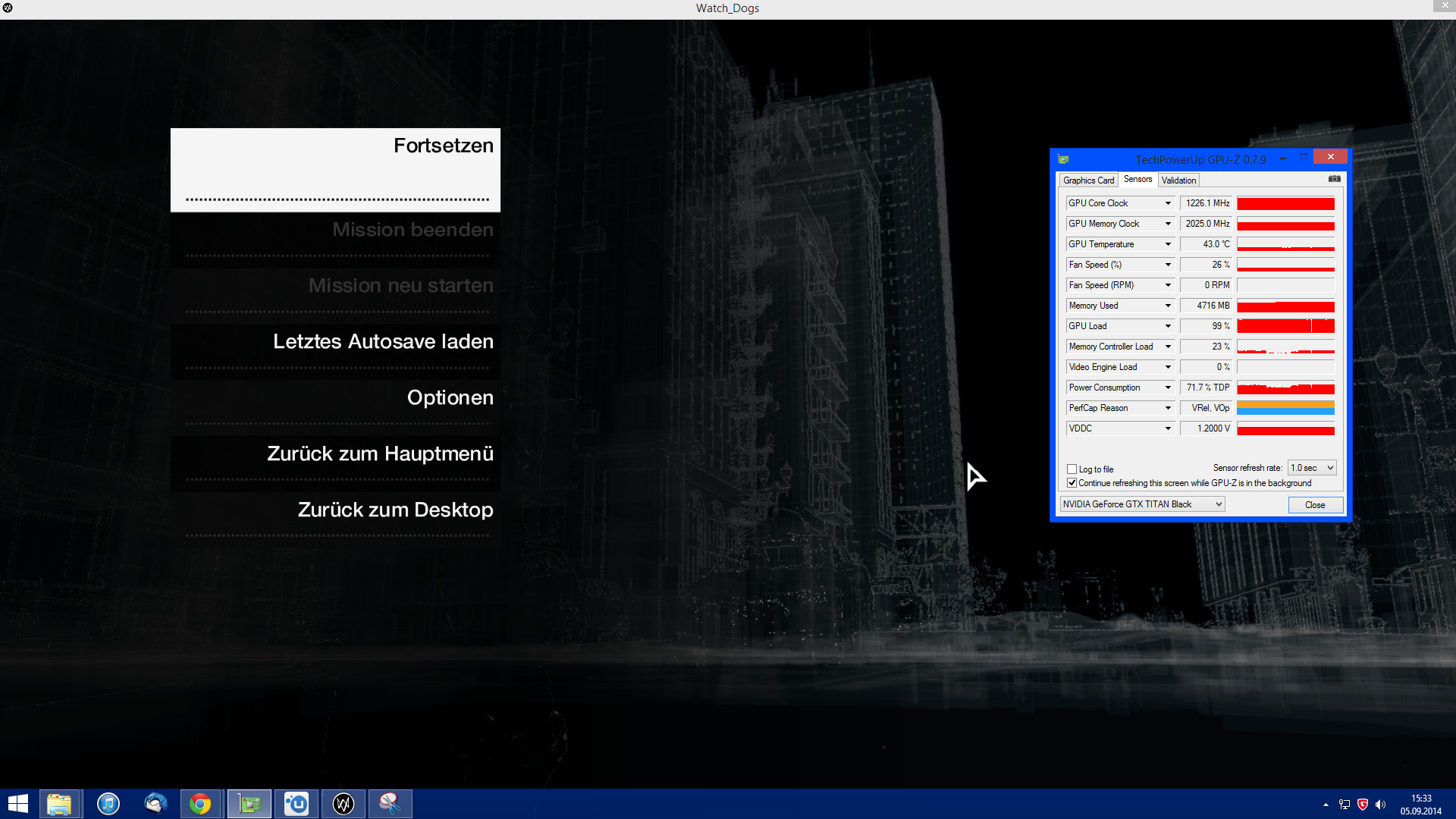Open the Uplay taskbar icon
The width and height of the screenshot is (1456, 819).
point(297,803)
